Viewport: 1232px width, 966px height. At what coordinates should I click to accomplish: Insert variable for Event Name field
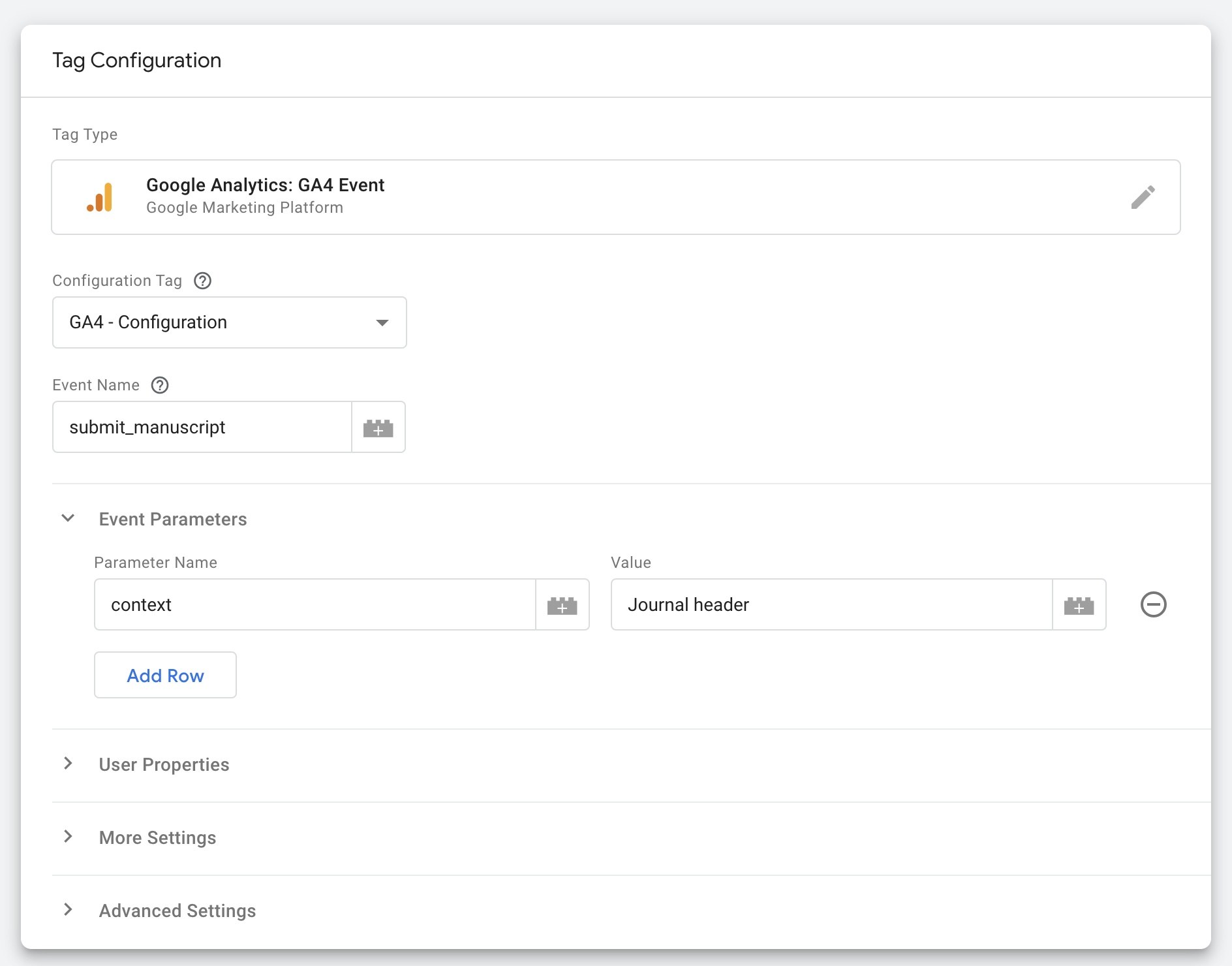(378, 428)
